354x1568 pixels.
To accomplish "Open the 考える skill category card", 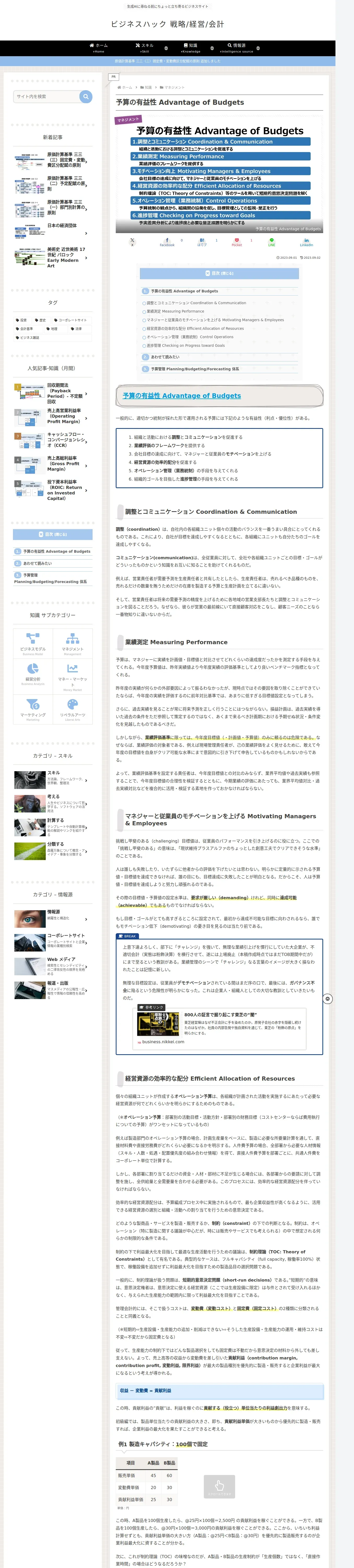I will coord(53,804).
